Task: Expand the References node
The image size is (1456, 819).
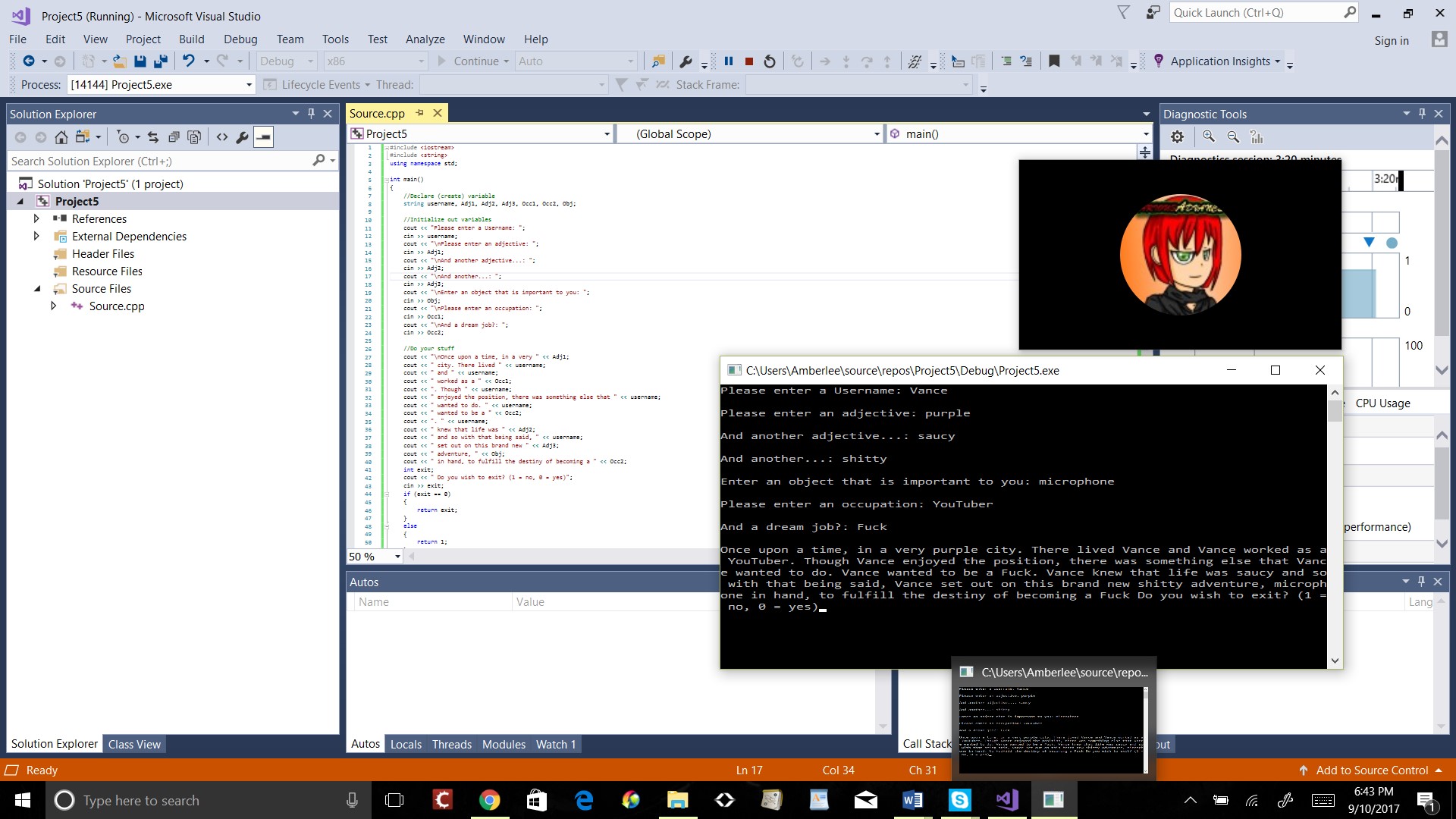Action: pos(36,218)
